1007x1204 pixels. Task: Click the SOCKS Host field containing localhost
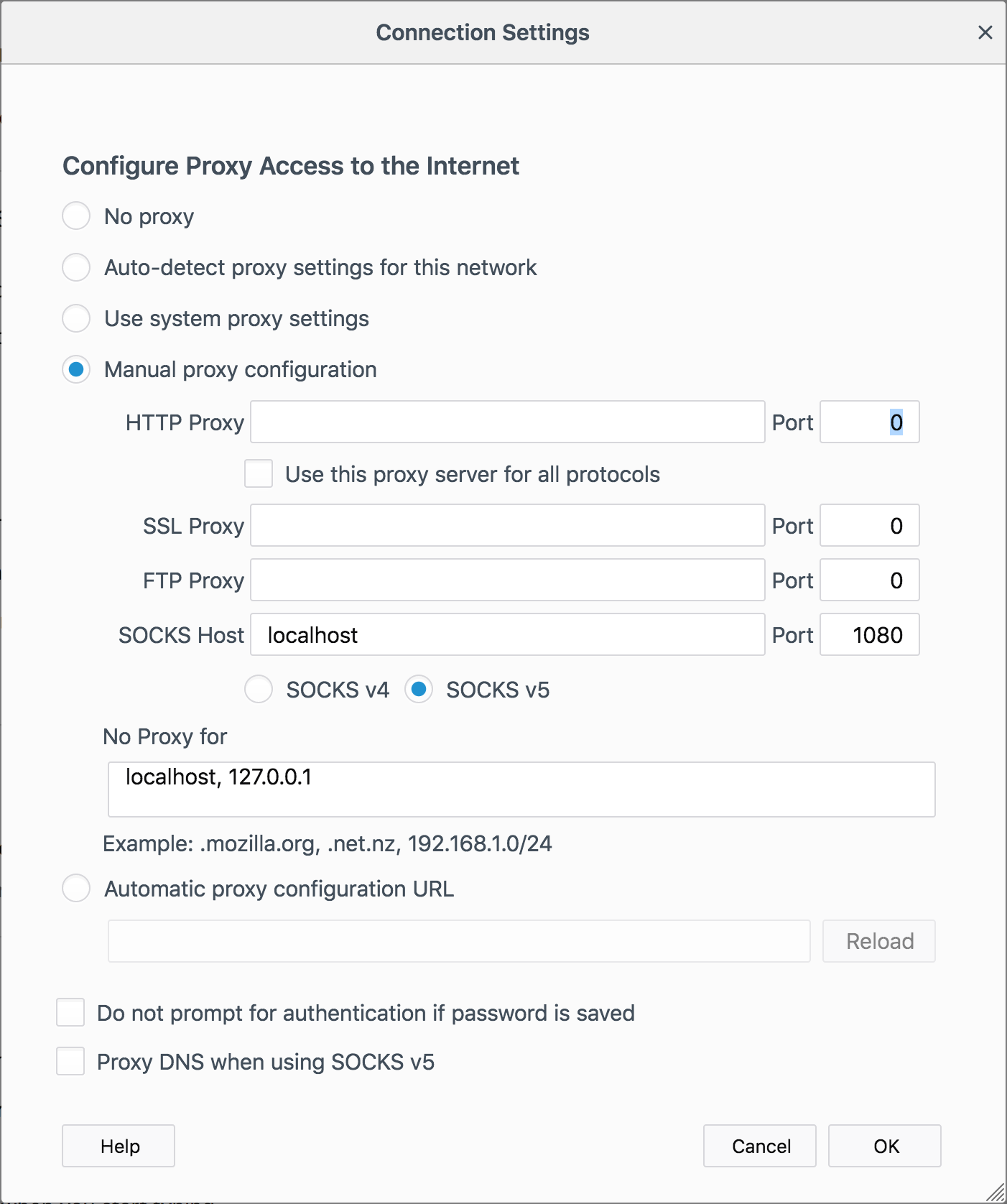tap(507, 635)
